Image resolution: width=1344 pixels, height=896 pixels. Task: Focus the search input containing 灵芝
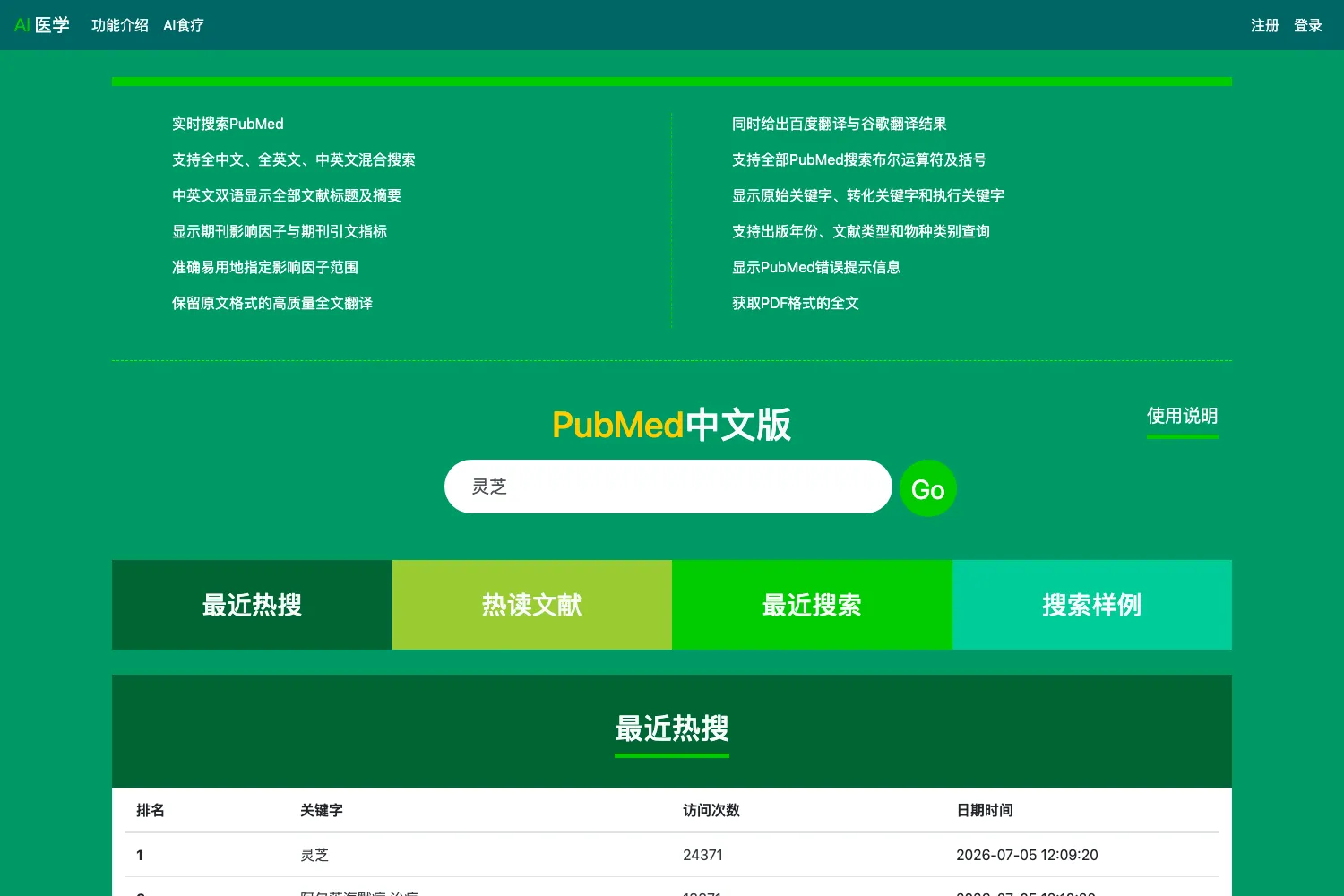click(x=668, y=487)
